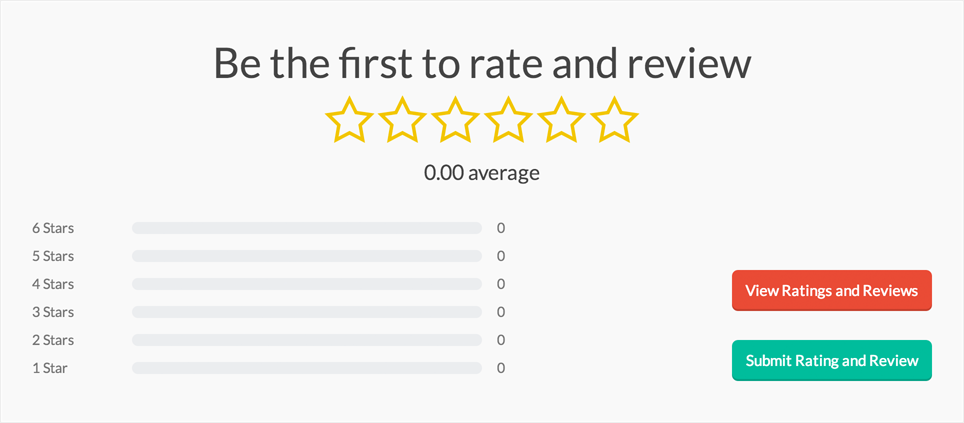Click the 6 Stars progress bar
Image resolution: width=964 pixels, height=423 pixels.
[306, 228]
